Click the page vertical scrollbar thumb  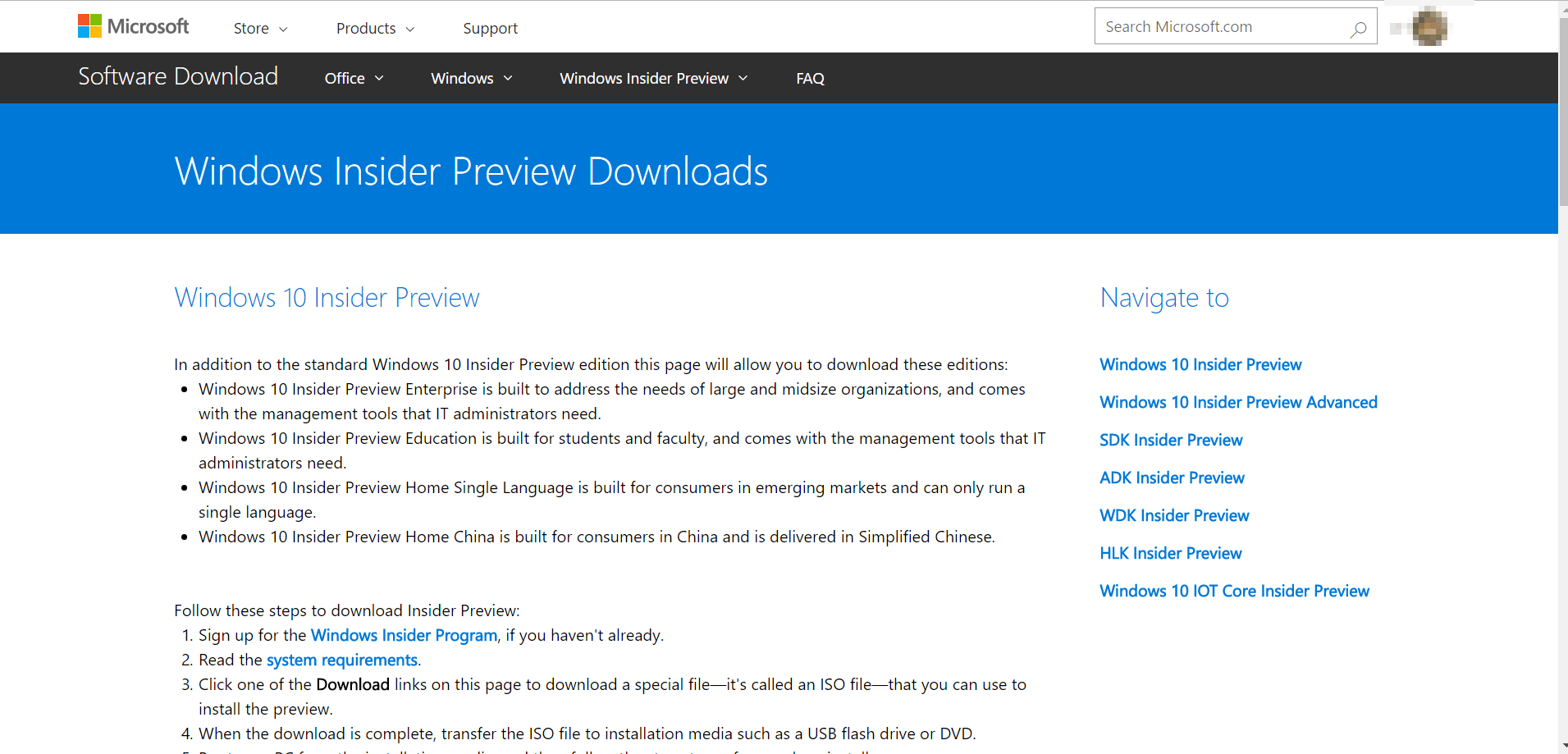pyautogui.click(x=1563, y=111)
